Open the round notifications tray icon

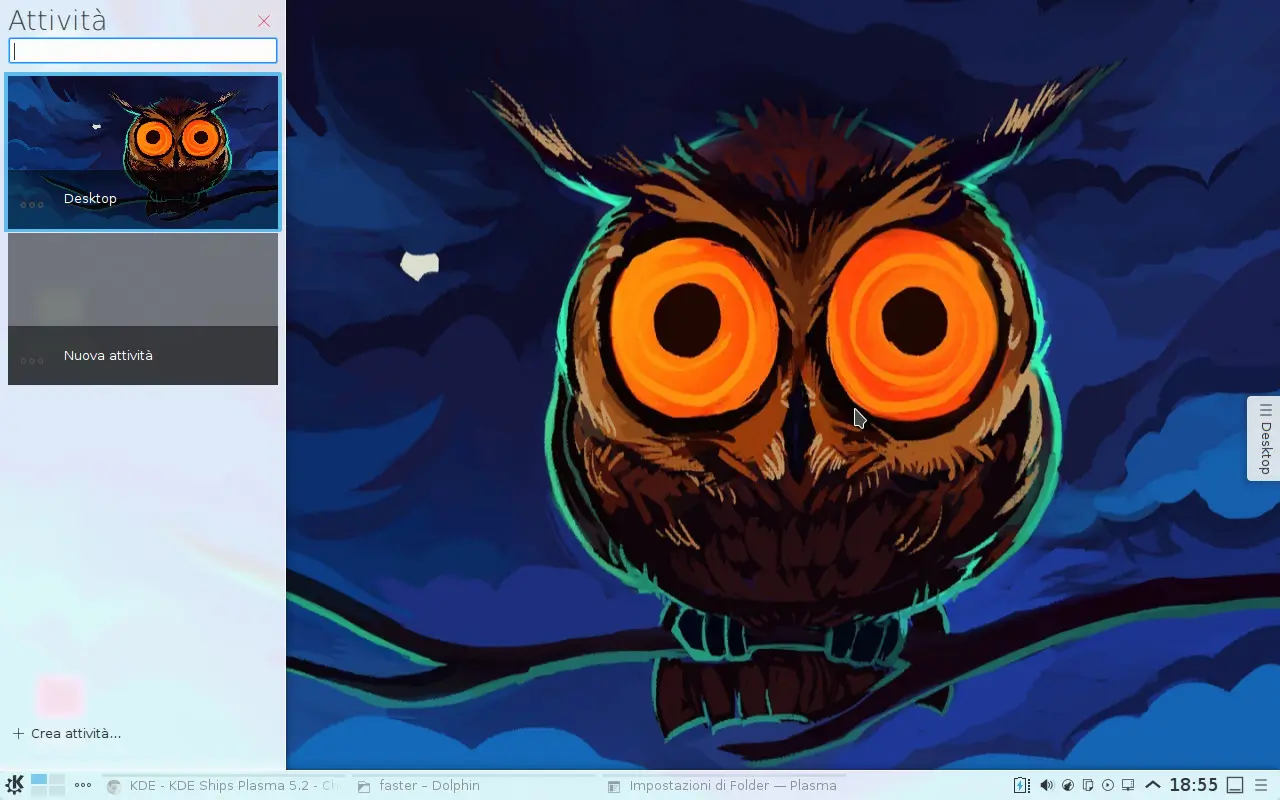[1068, 785]
